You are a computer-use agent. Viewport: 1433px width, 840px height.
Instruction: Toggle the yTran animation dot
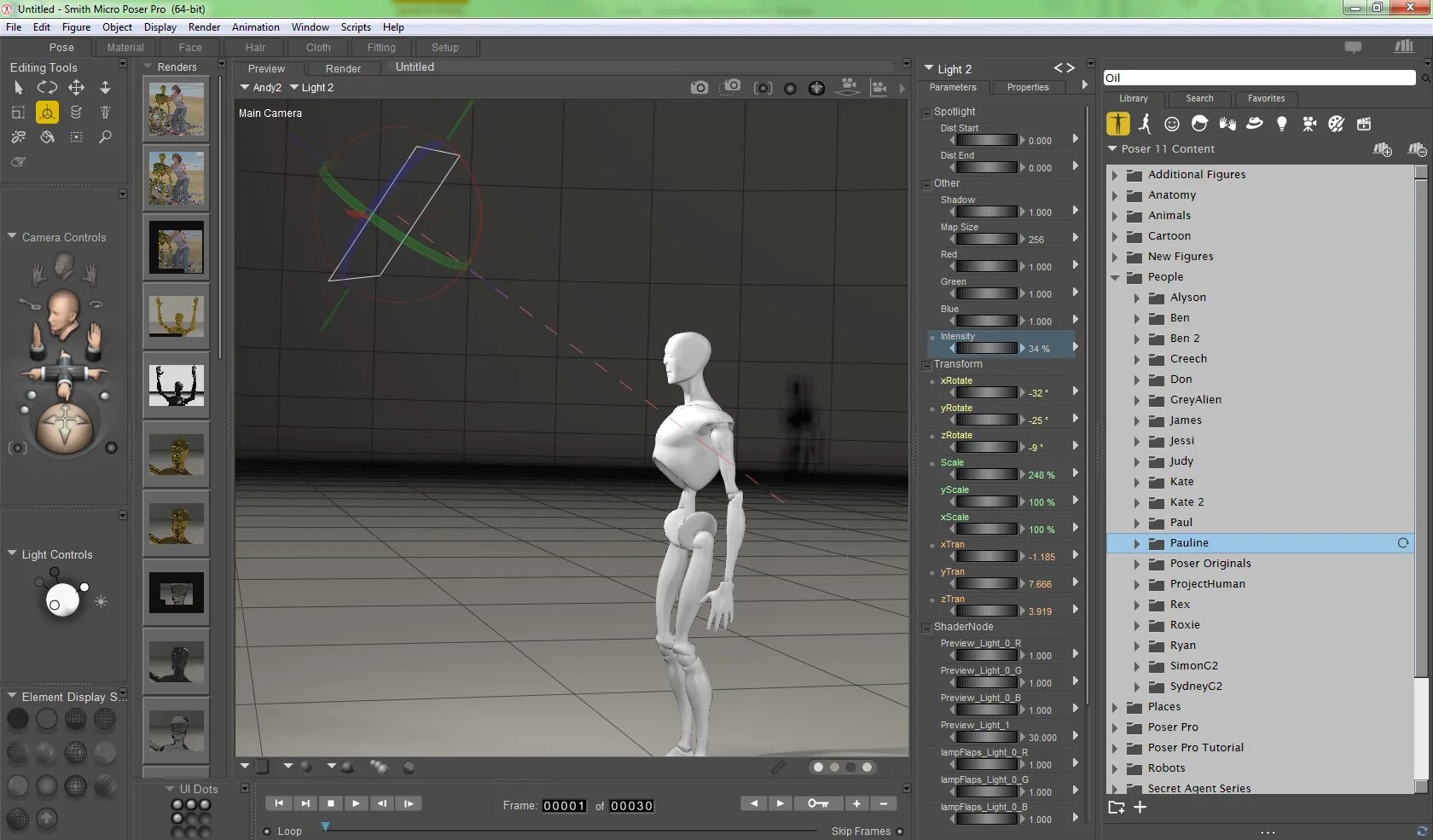[x=932, y=572]
